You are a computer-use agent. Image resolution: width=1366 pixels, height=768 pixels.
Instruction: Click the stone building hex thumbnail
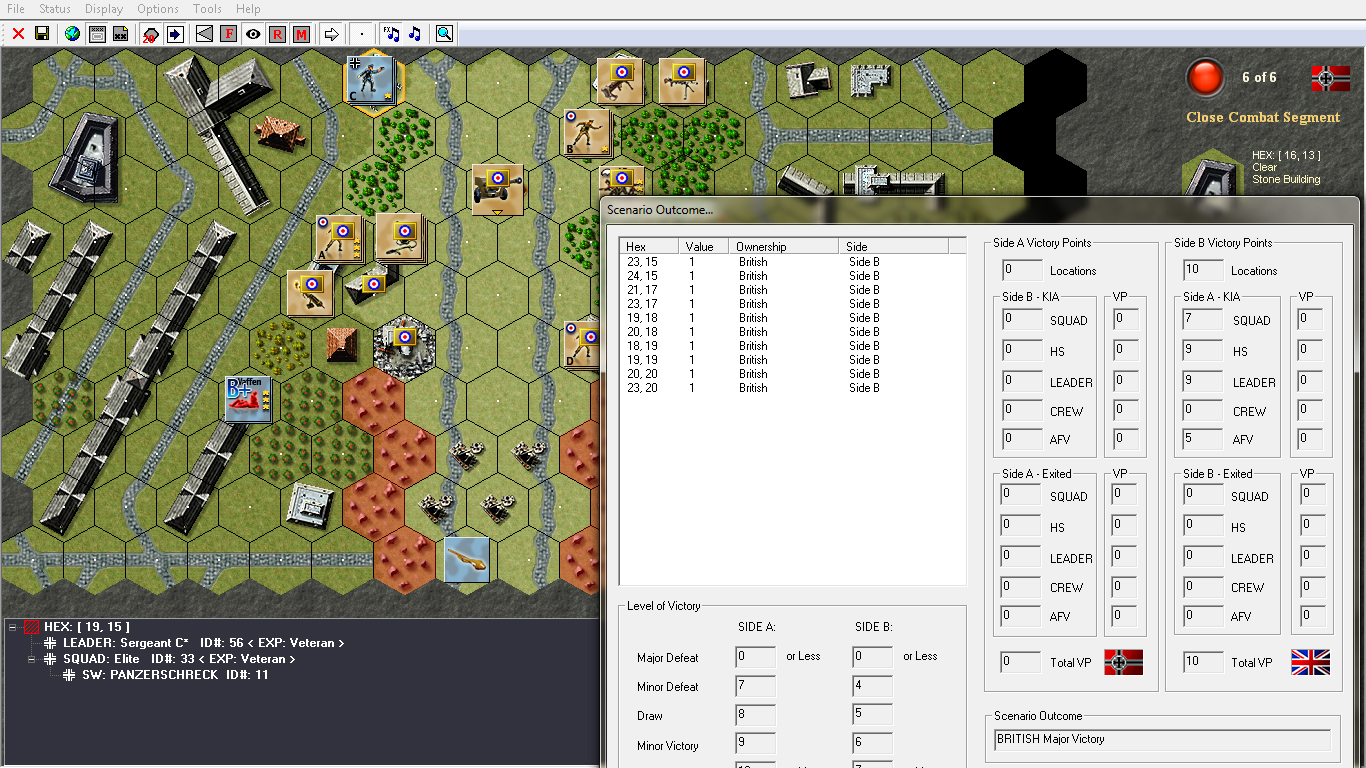(x=1213, y=178)
